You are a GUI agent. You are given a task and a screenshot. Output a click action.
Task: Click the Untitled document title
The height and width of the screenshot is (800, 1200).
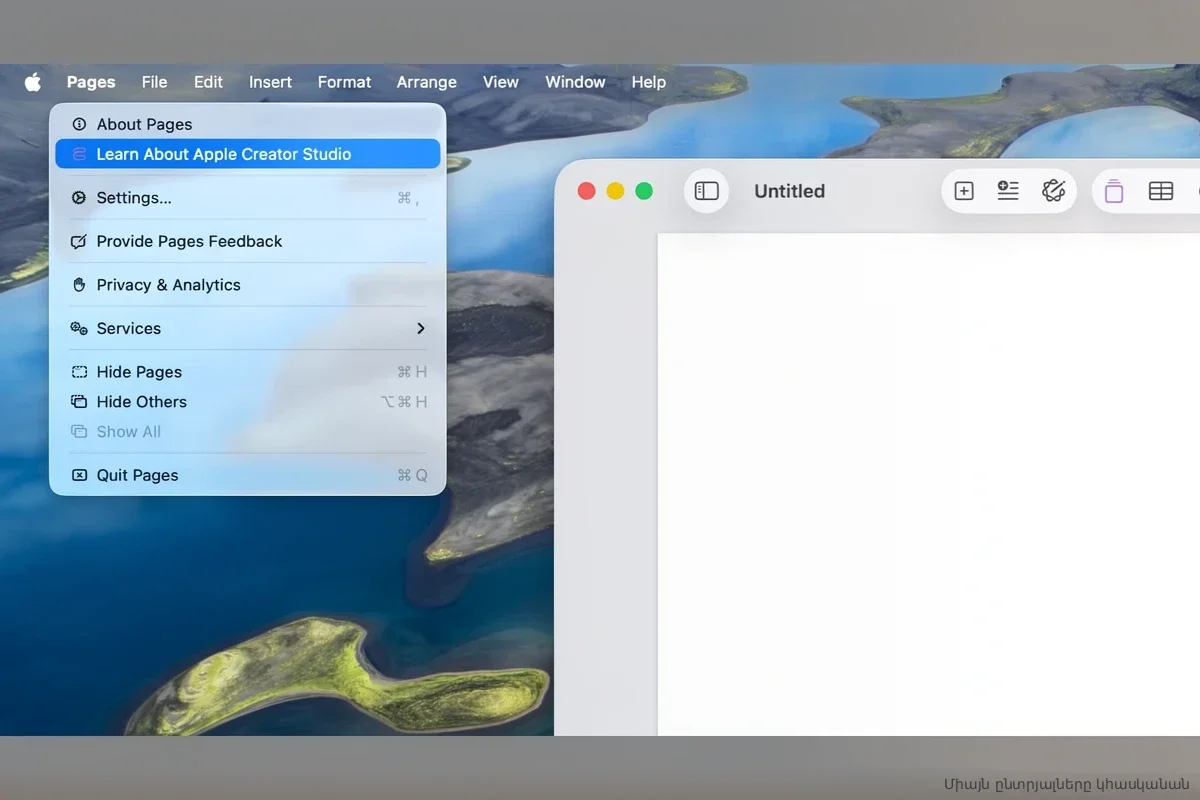(x=789, y=191)
